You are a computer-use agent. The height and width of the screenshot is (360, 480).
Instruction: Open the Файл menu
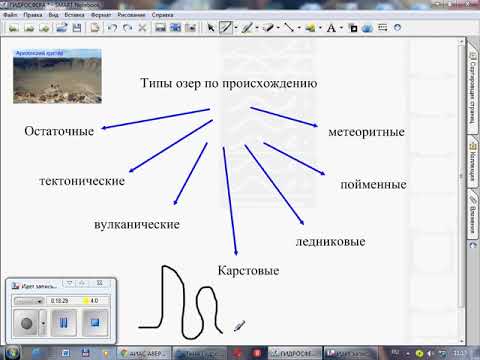(x=10, y=15)
